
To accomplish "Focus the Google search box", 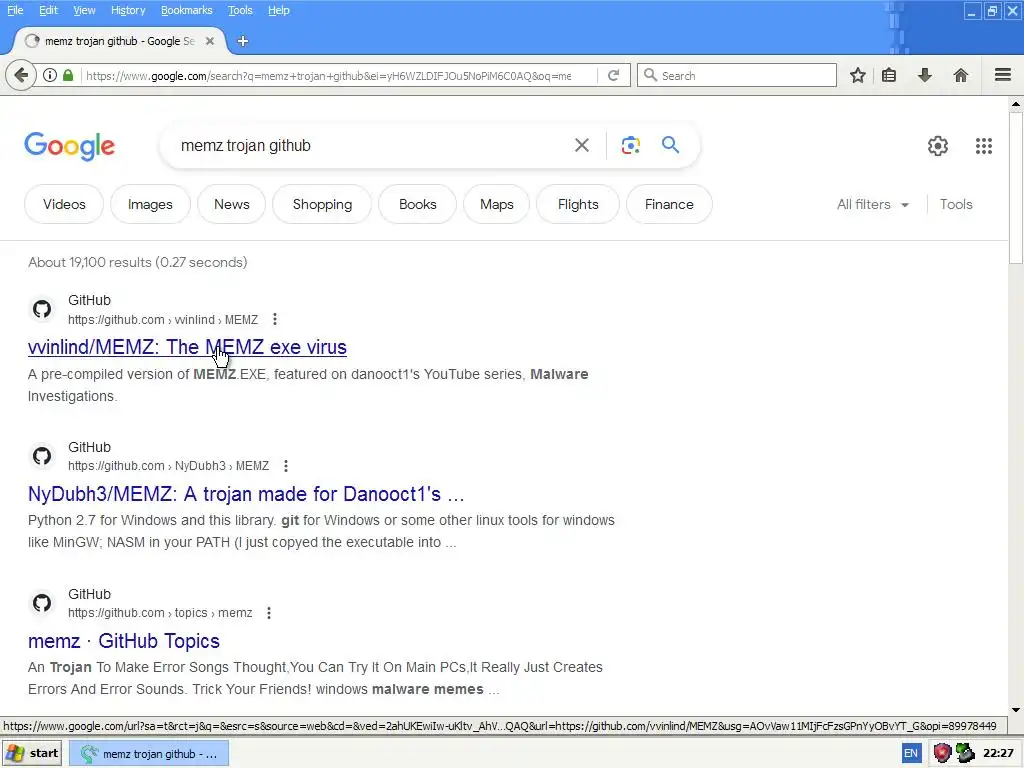I will point(372,145).
